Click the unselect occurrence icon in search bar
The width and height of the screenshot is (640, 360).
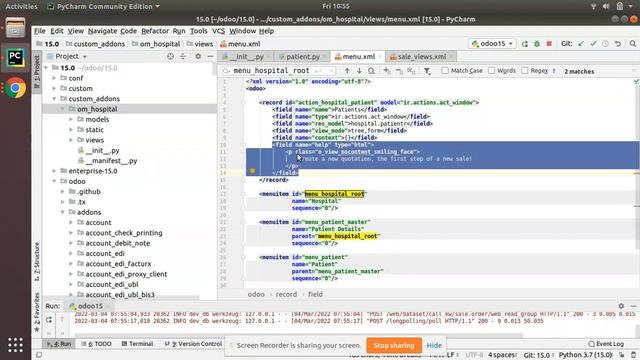coord(399,71)
